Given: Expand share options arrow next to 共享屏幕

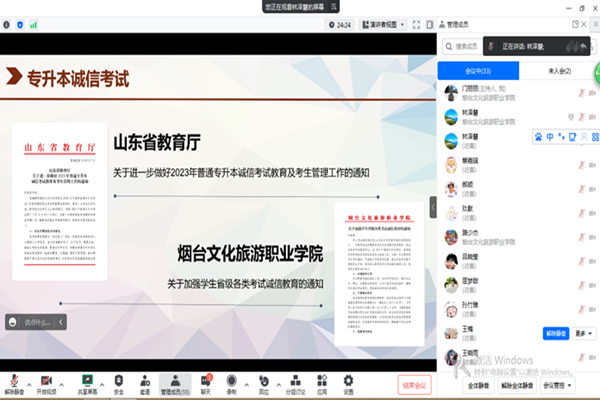Looking at the screenshot, I should click(102, 385).
